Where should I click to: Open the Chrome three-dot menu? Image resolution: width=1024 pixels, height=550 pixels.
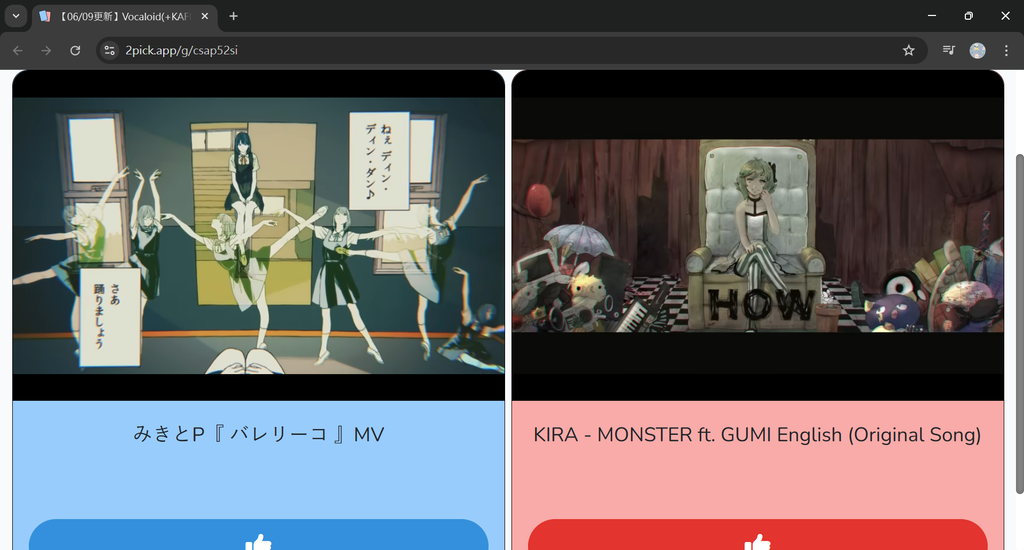(1006, 50)
